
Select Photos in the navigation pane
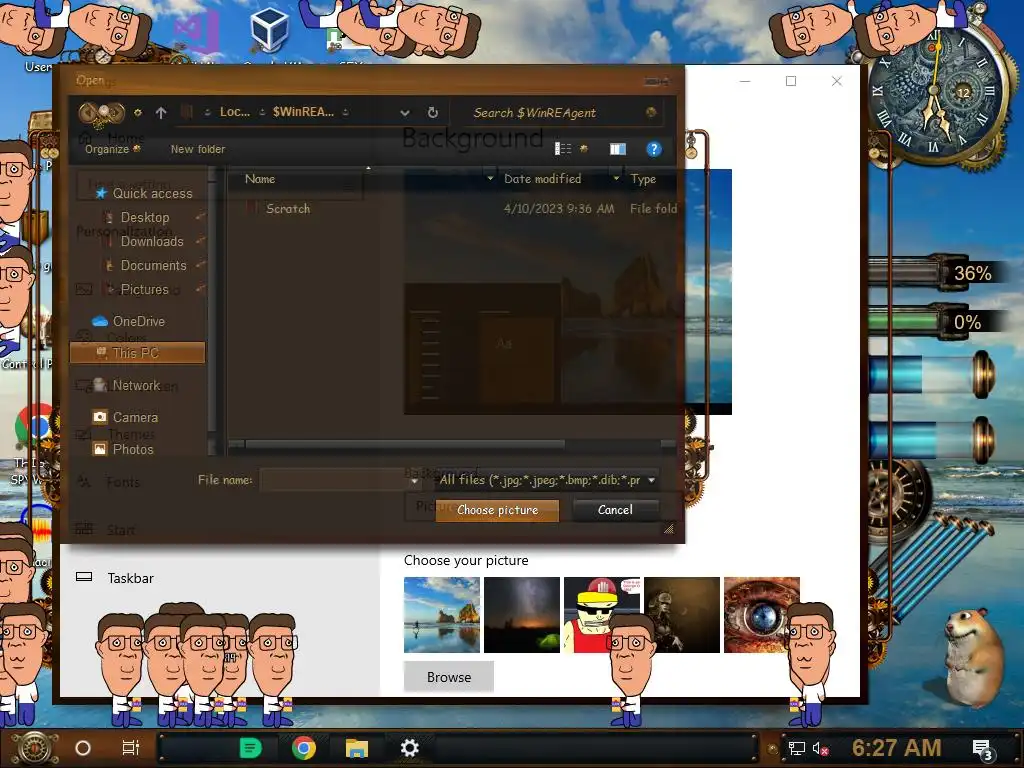pos(133,449)
